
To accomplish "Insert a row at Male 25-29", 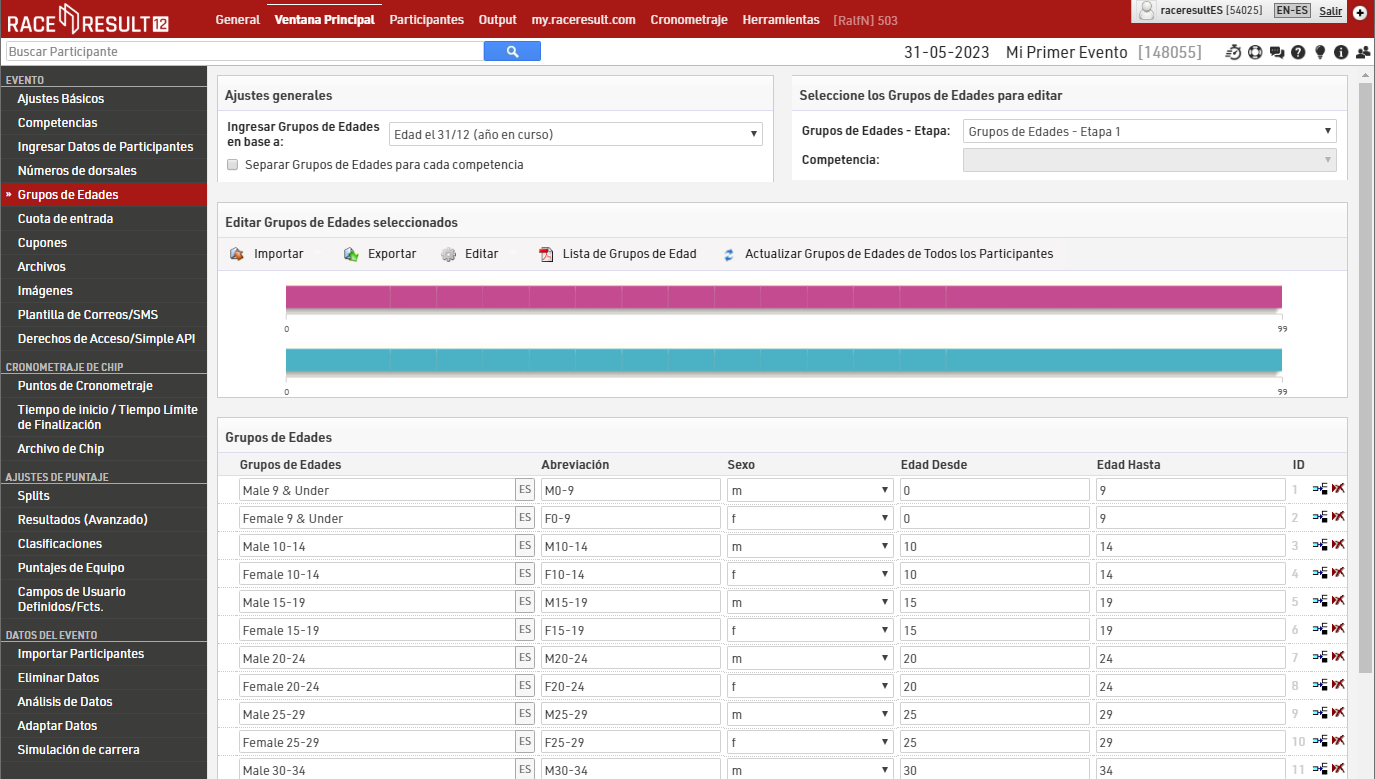I will pos(1320,713).
